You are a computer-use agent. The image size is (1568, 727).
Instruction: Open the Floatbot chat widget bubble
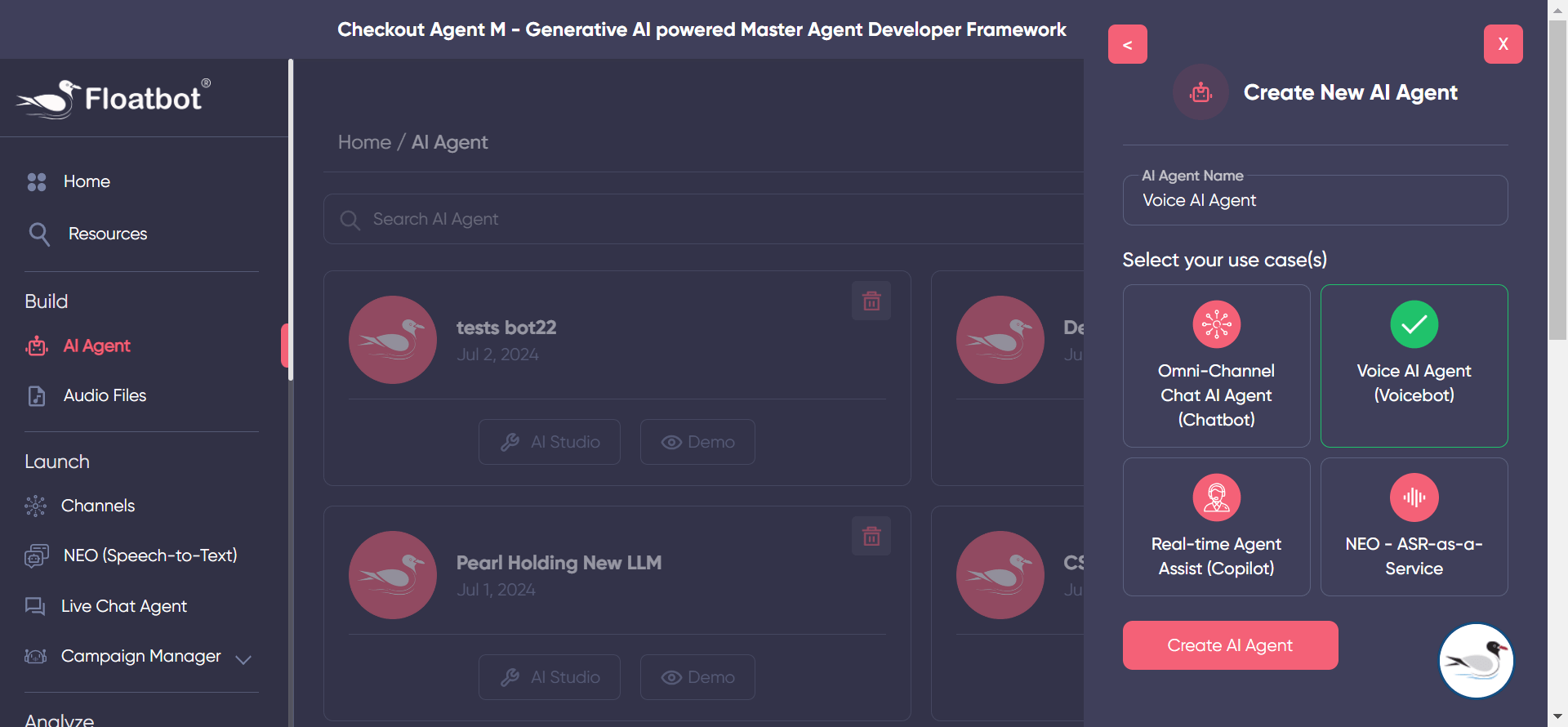1477,661
